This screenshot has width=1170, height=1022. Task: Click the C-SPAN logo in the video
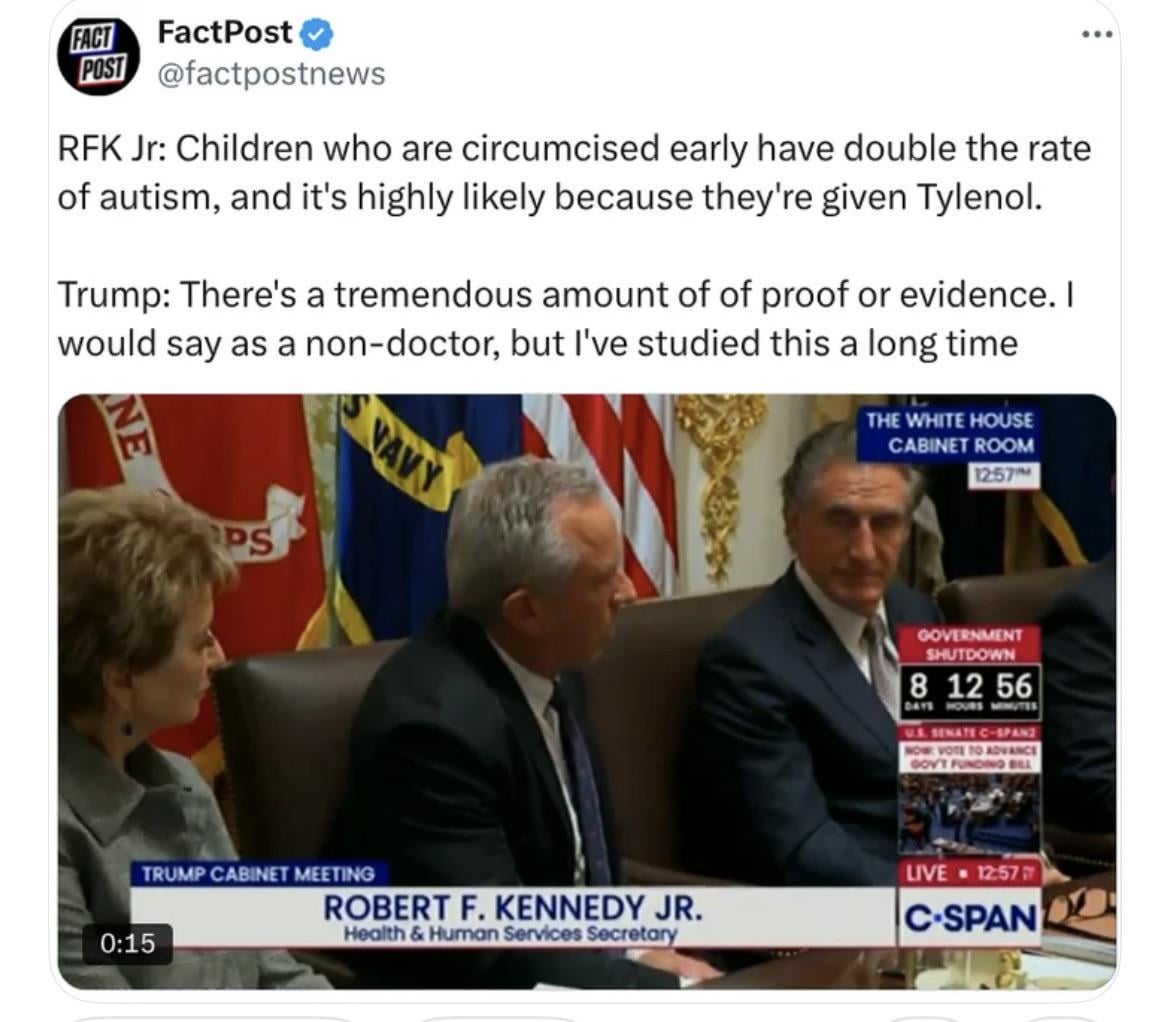[x=969, y=918]
